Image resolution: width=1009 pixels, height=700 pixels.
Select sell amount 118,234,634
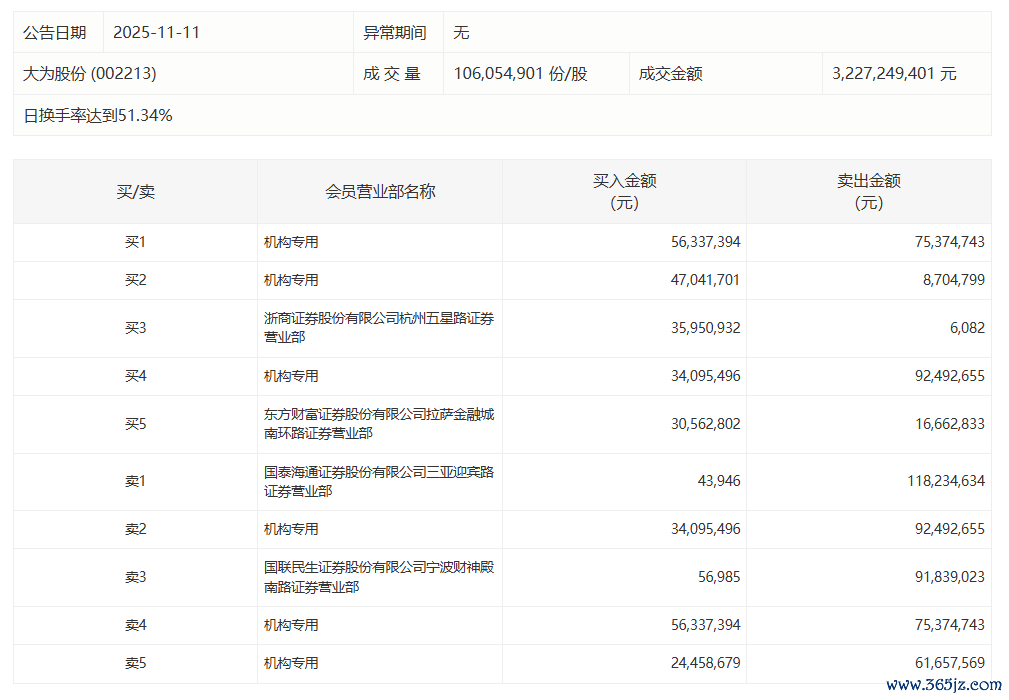coord(947,481)
